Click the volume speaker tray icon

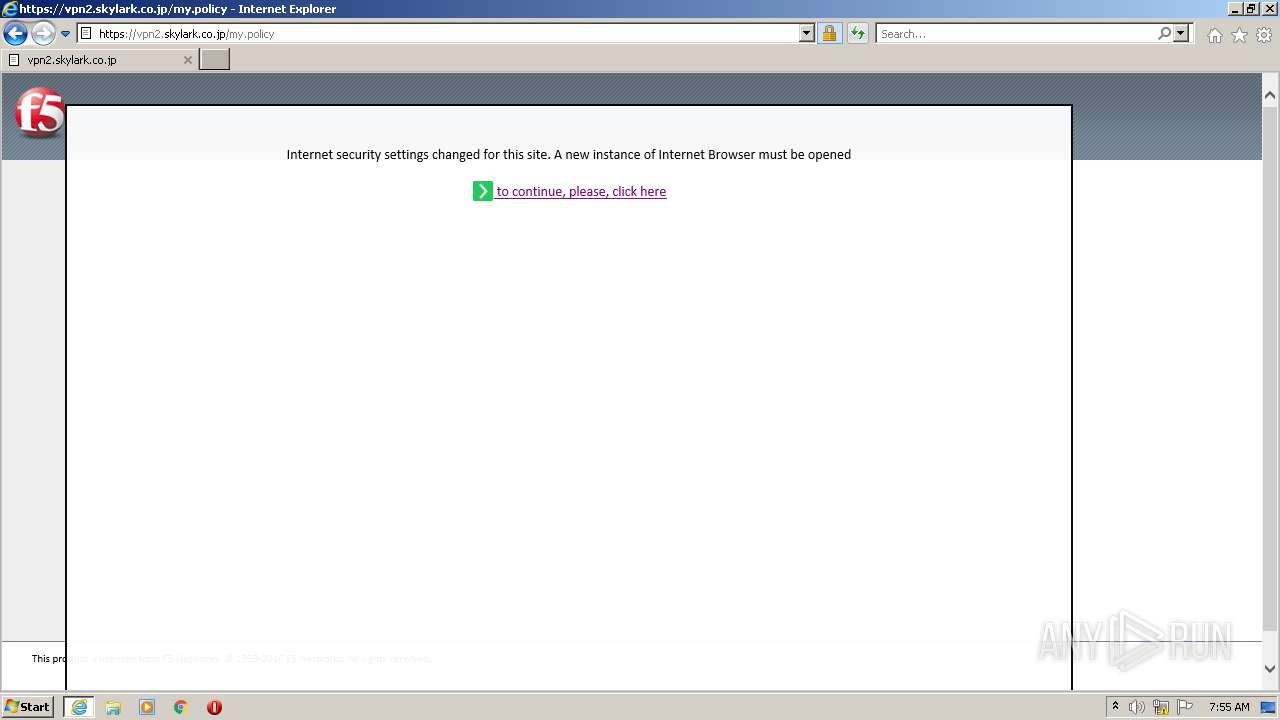coord(1137,707)
